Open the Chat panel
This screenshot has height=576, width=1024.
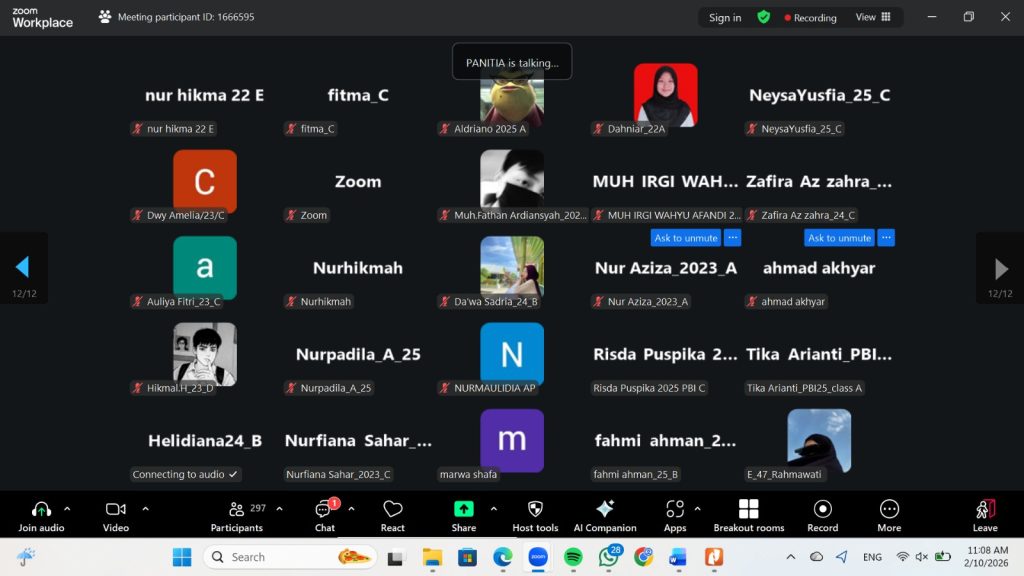coord(324,514)
